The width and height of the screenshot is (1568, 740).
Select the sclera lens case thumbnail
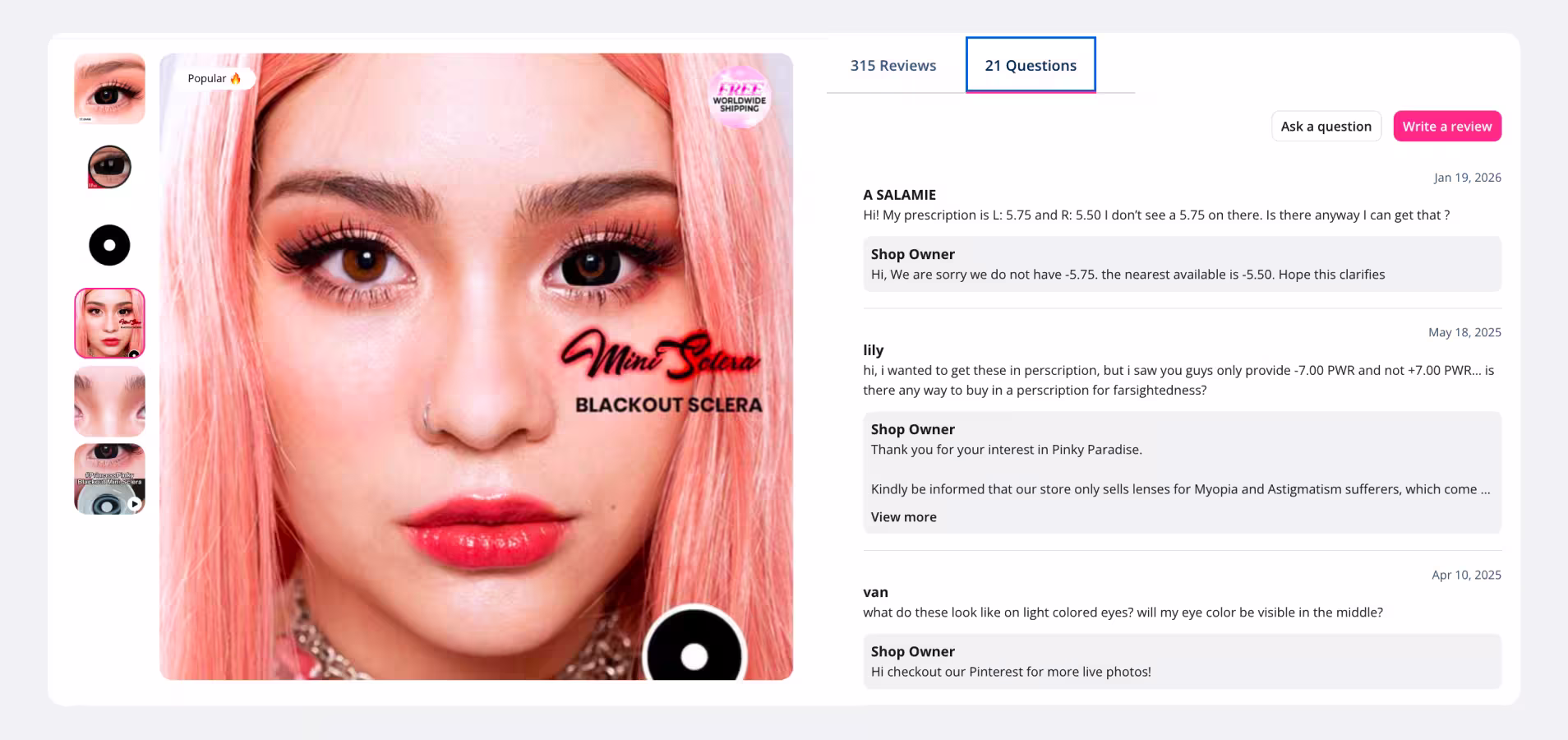click(x=109, y=167)
